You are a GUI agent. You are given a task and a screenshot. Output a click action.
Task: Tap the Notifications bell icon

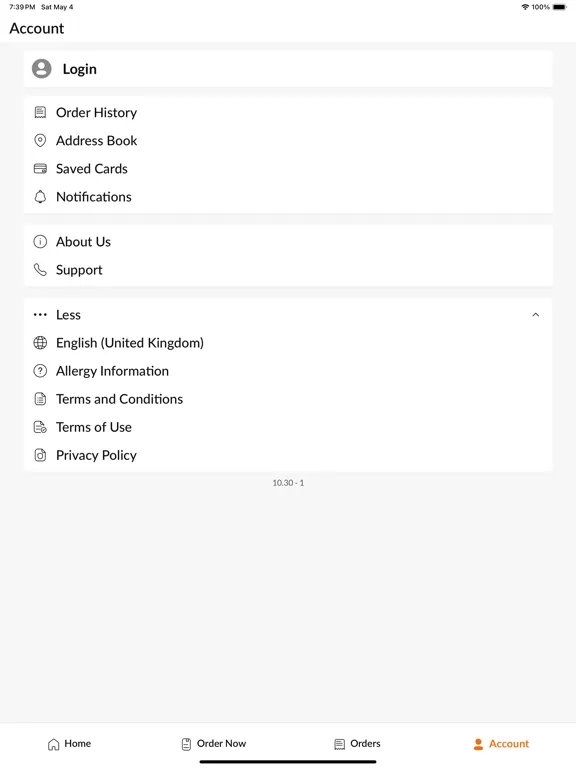(40, 197)
